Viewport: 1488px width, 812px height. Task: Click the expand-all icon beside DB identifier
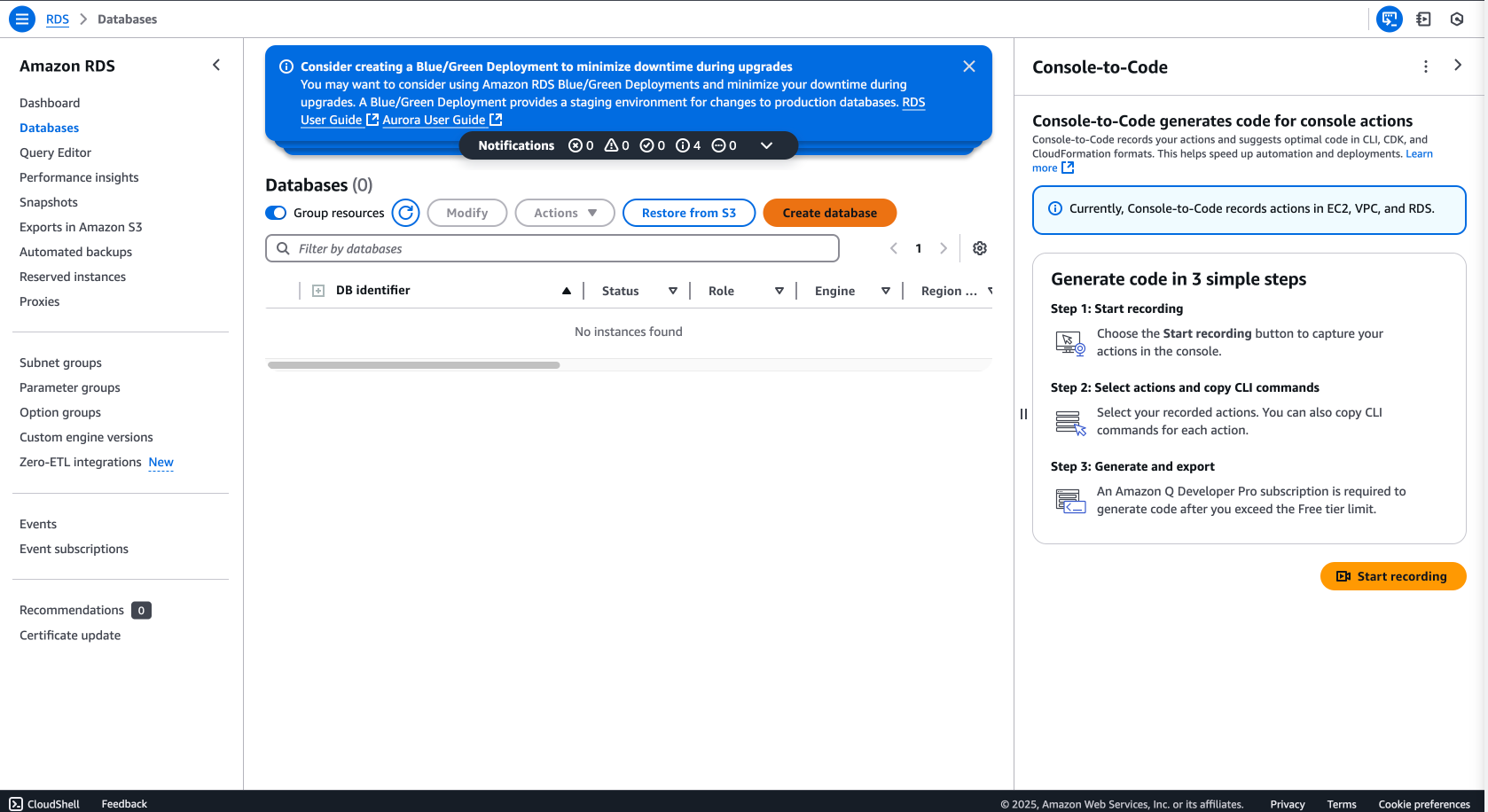(x=318, y=291)
